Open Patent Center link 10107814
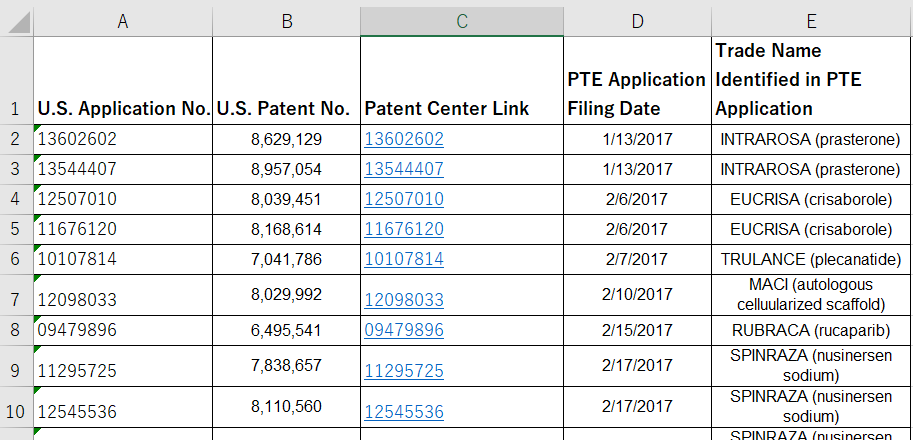The height and width of the screenshot is (440, 913). 404,260
